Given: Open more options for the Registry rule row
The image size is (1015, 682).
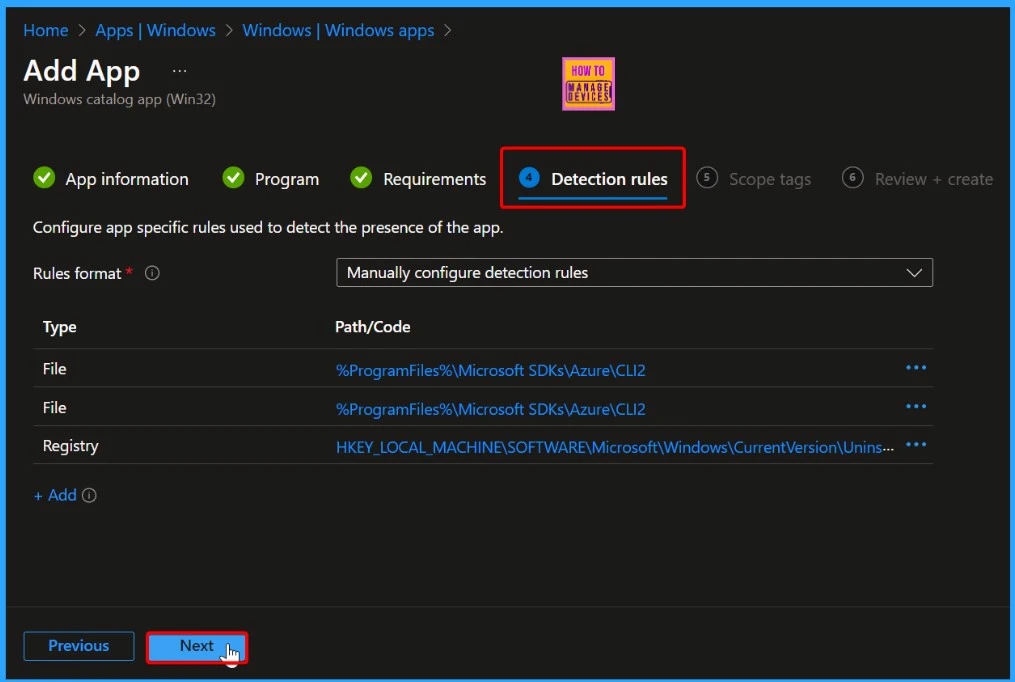Looking at the screenshot, I should [x=915, y=445].
